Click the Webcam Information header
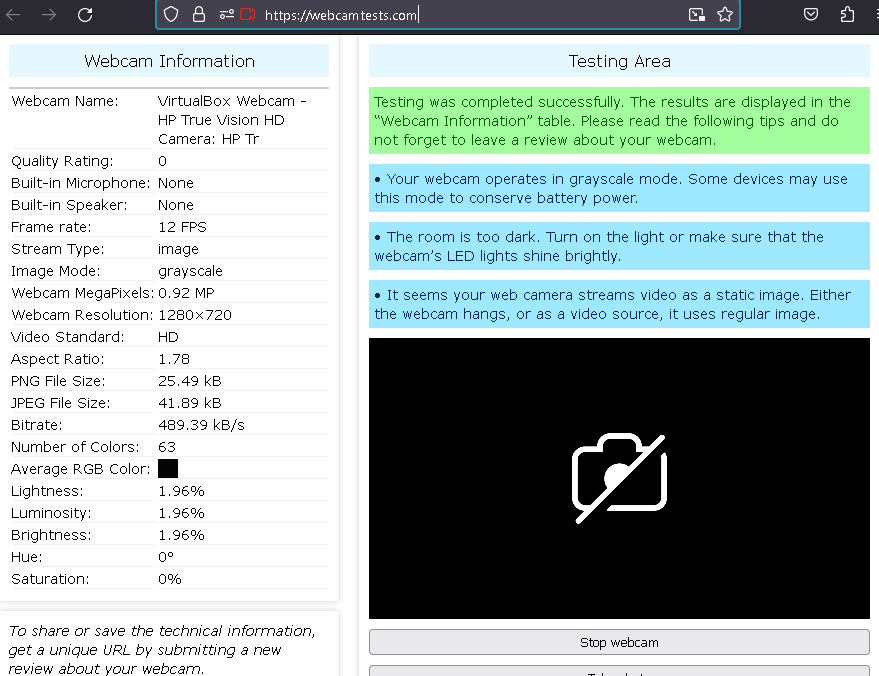 pos(169,61)
